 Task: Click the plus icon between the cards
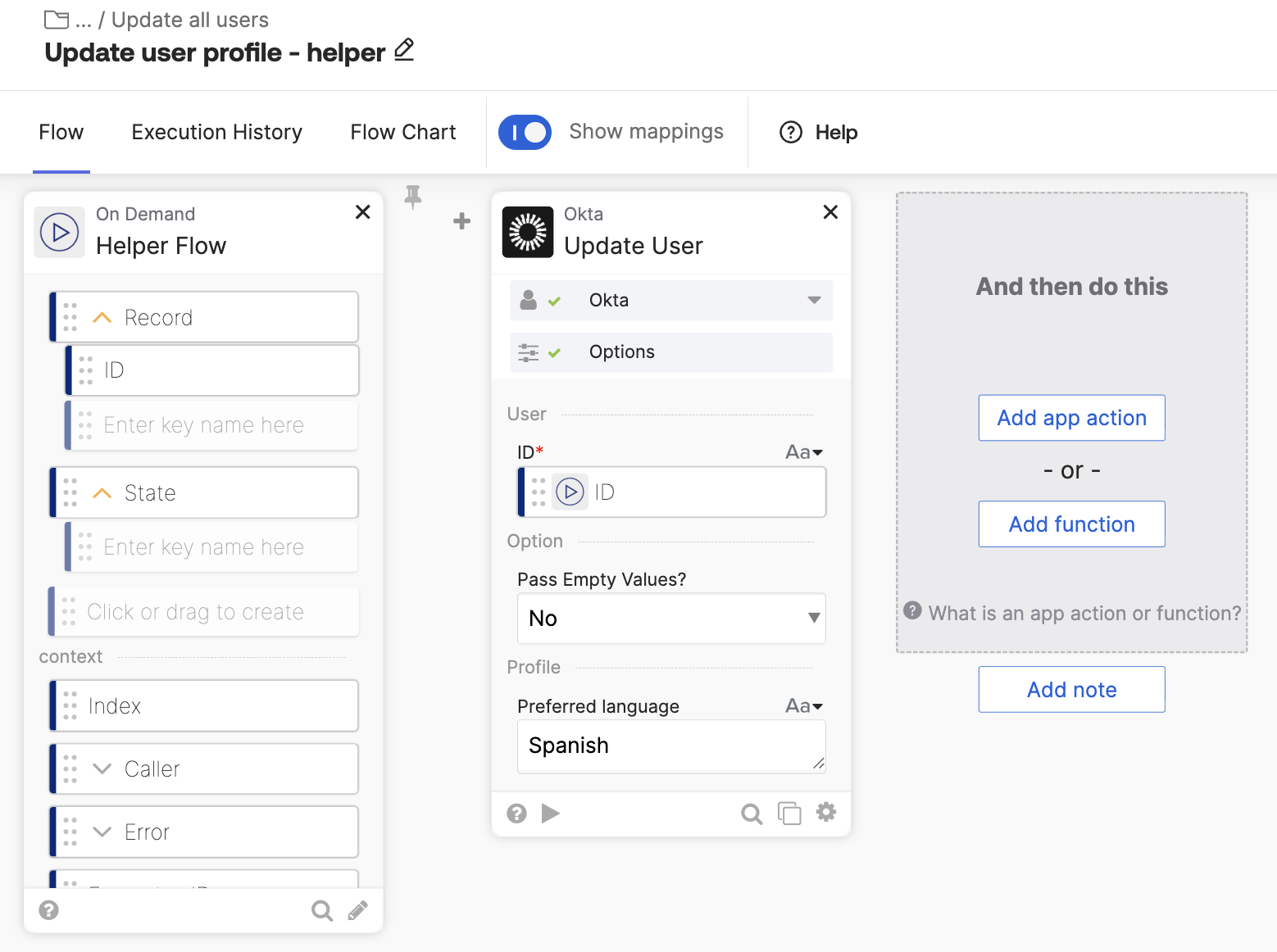pyautogui.click(x=462, y=220)
